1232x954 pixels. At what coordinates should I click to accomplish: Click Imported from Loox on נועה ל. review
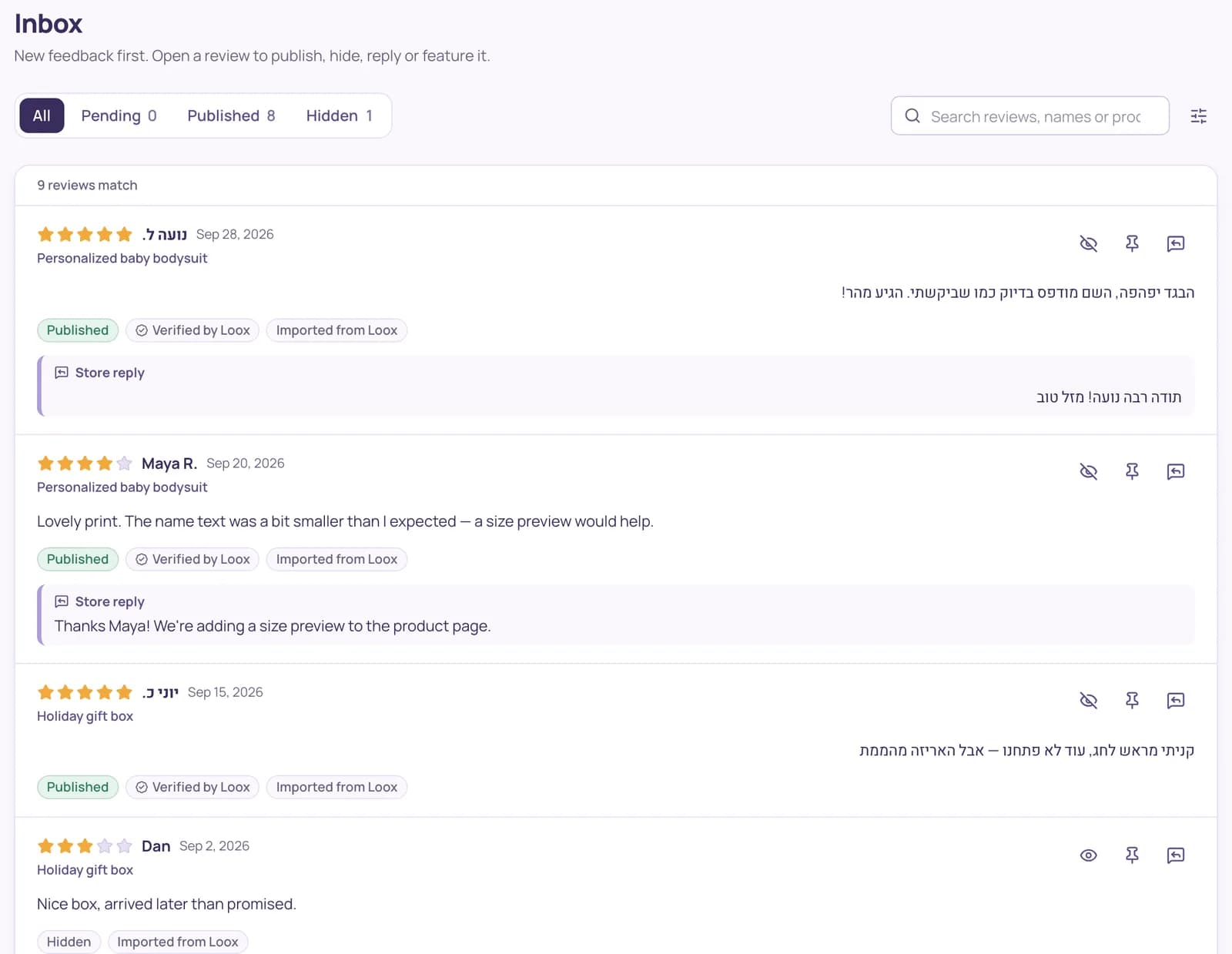(x=336, y=330)
